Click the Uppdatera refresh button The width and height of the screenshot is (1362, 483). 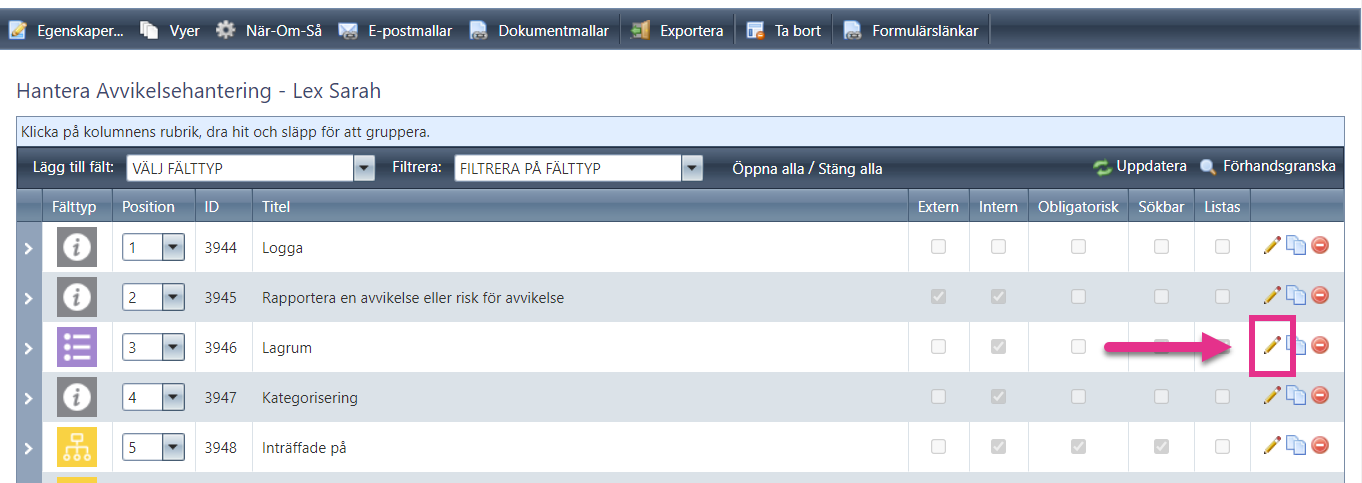[x=1140, y=167]
